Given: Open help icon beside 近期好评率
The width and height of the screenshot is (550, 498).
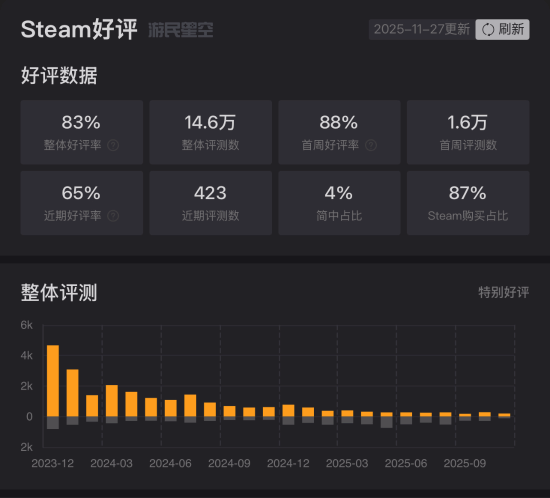Looking at the screenshot, I should point(113,216).
